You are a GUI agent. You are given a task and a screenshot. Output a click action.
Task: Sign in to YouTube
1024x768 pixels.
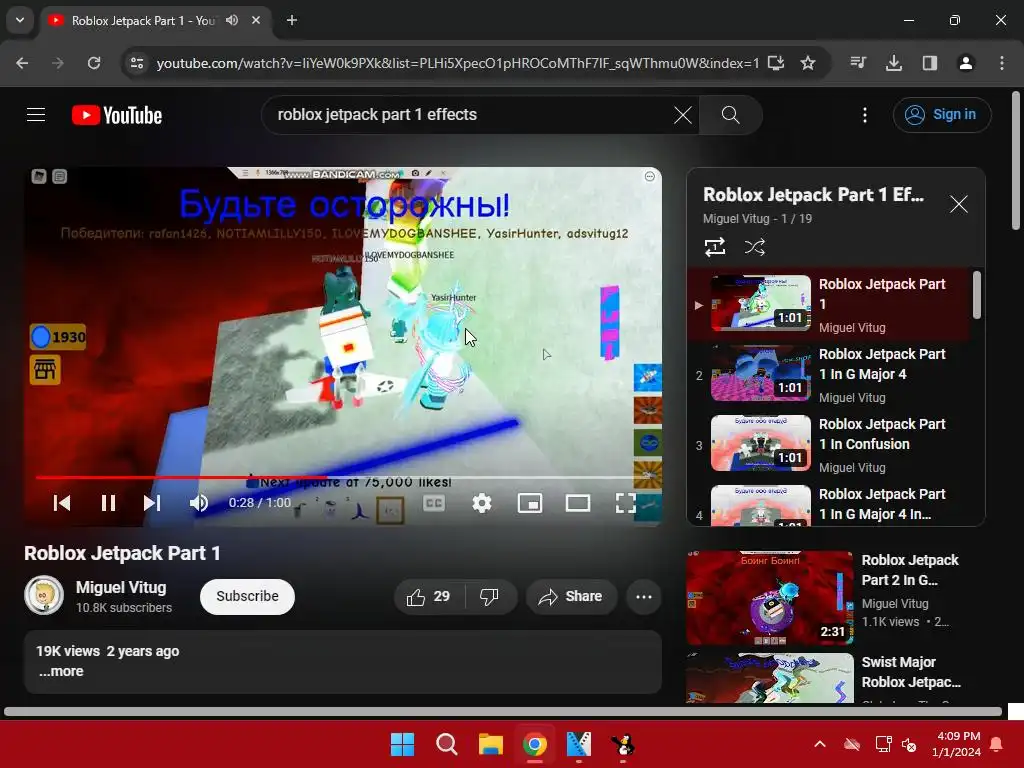[x=942, y=115]
